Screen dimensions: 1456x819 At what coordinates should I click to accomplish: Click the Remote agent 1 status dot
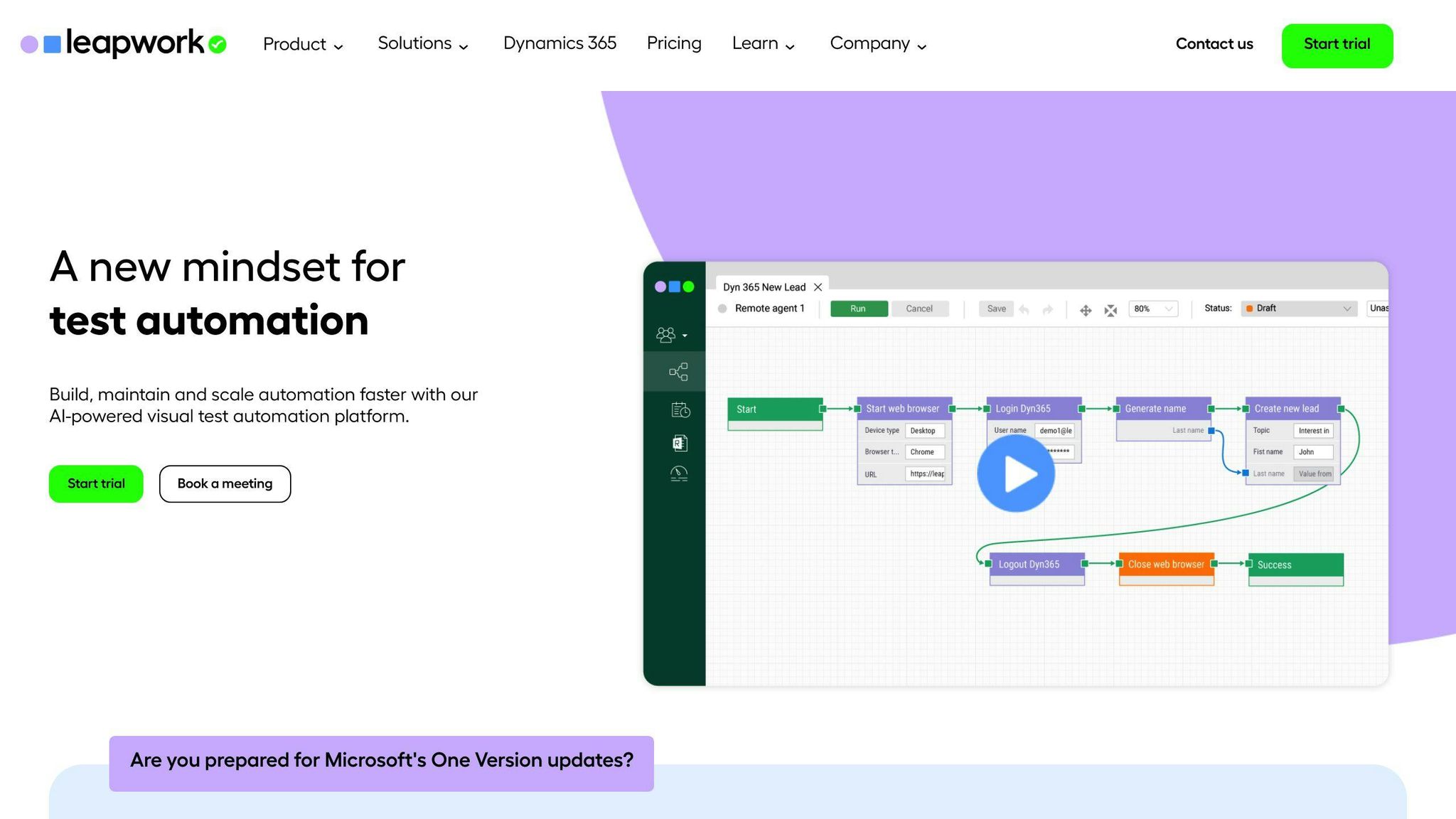coord(722,309)
